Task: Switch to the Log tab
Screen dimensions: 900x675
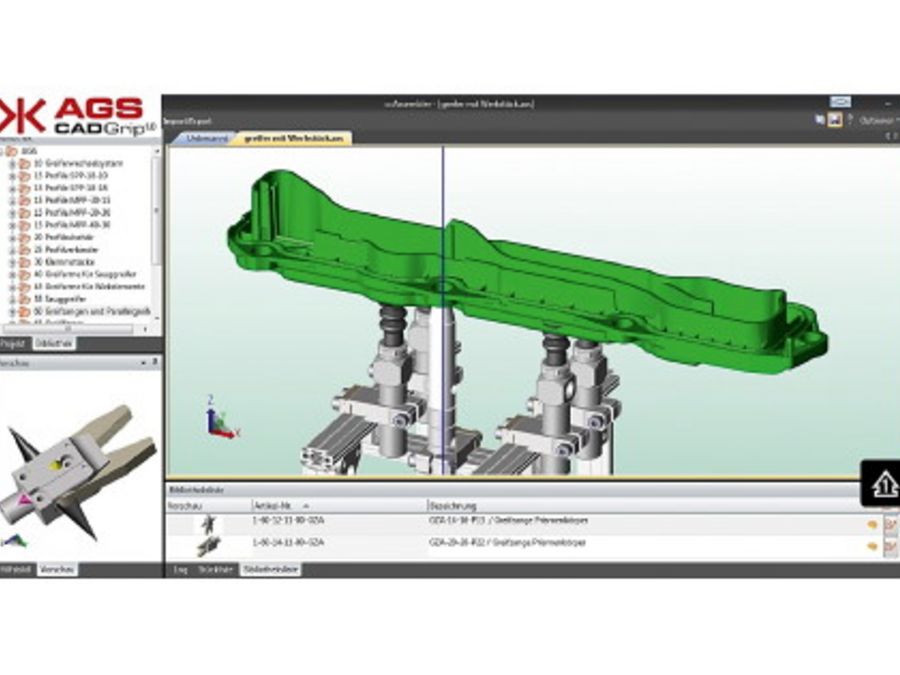Action: click(x=180, y=569)
